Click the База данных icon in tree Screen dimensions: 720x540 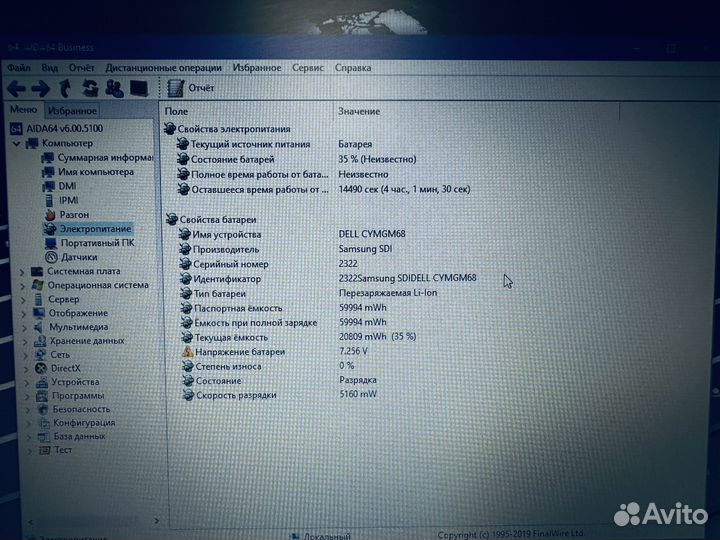[44, 436]
